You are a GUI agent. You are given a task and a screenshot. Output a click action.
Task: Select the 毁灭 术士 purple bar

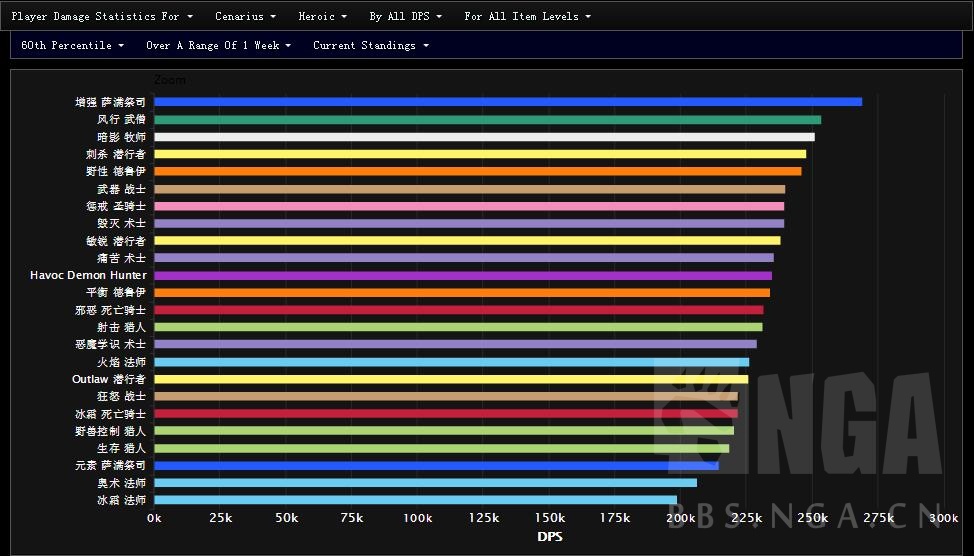tap(469, 223)
